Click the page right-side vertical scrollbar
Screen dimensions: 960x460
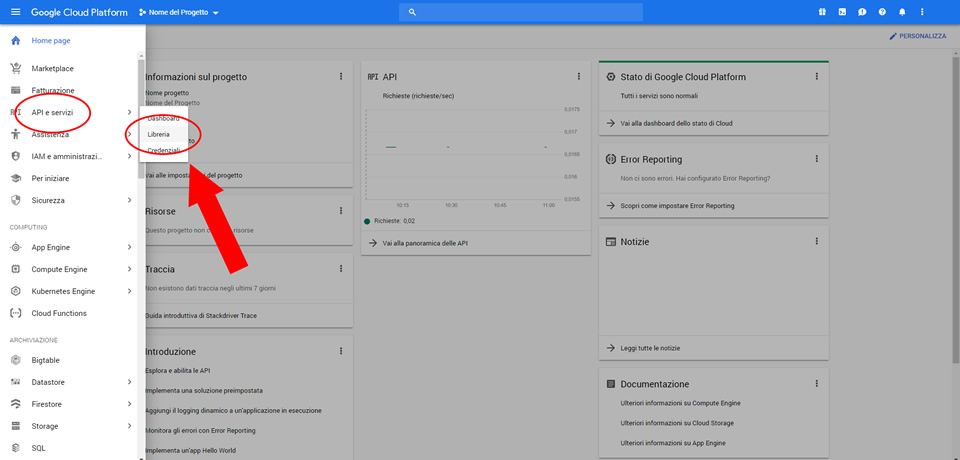click(x=956, y=208)
